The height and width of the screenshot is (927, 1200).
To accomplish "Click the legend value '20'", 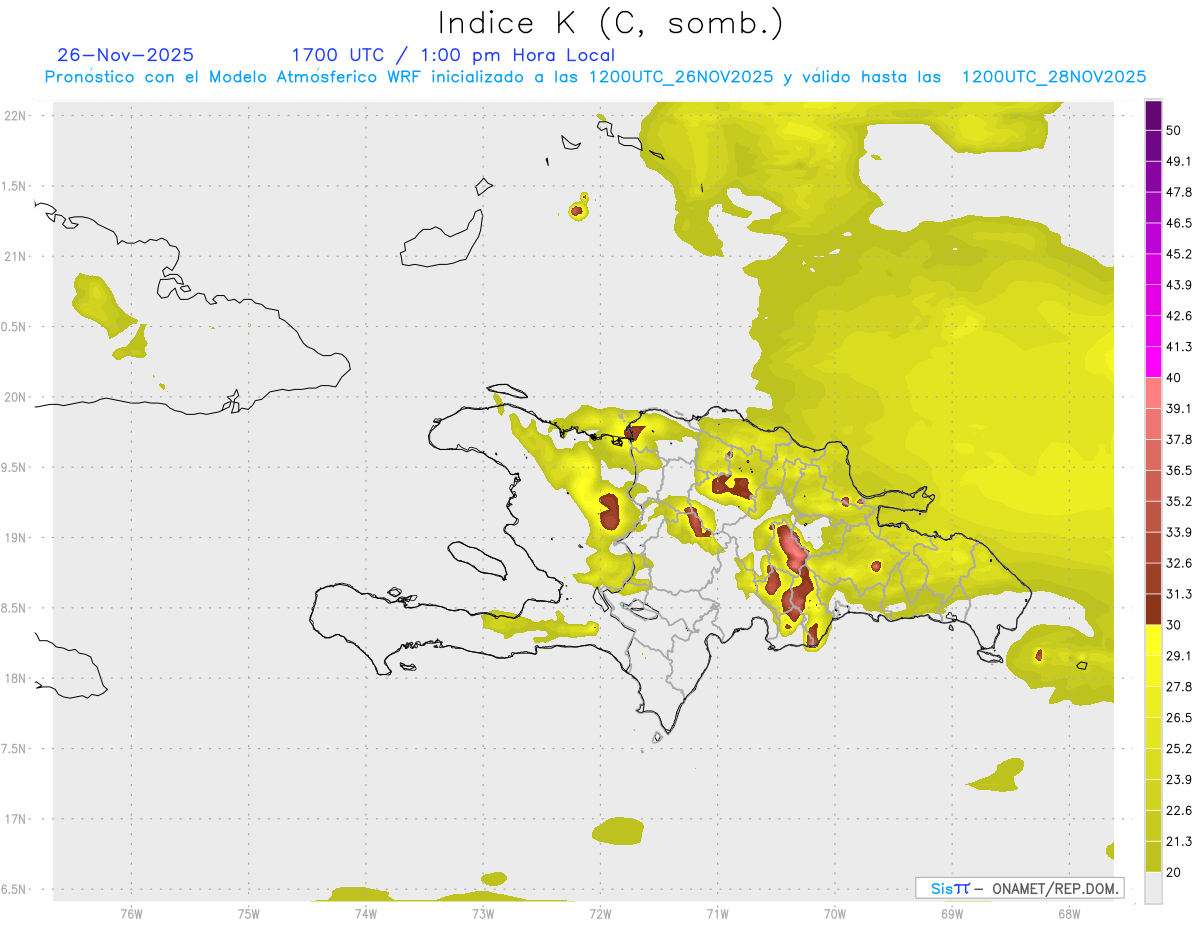I will click(1174, 873).
